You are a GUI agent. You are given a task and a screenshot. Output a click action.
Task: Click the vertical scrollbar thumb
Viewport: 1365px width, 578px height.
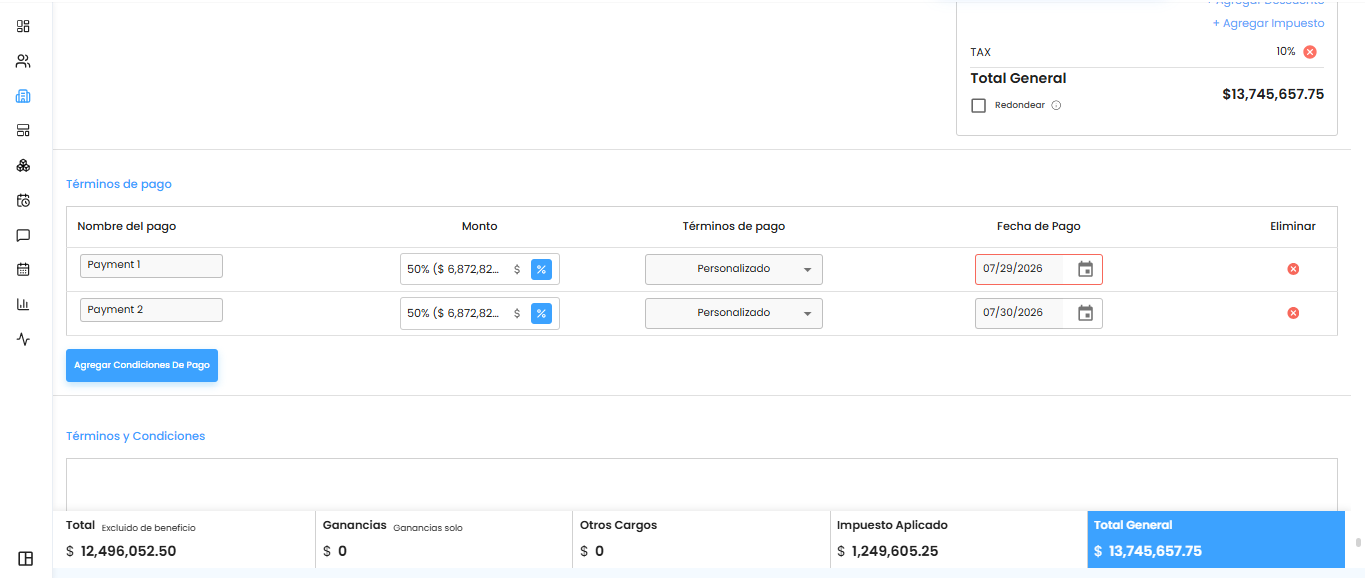[1358, 543]
